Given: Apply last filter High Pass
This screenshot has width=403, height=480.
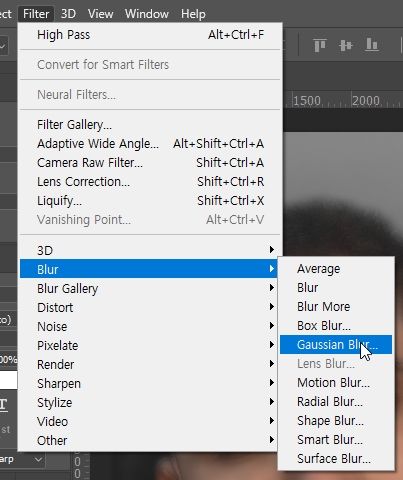Looking at the screenshot, I should [150, 35].
